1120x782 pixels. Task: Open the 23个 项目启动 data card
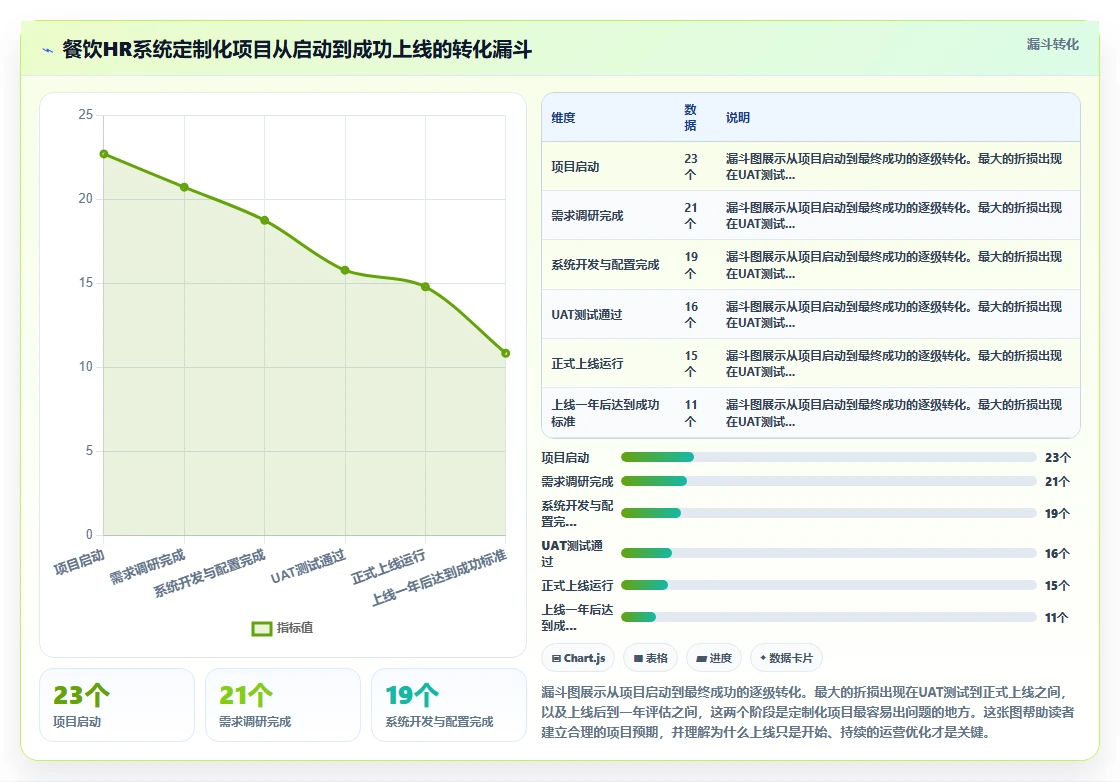point(117,705)
